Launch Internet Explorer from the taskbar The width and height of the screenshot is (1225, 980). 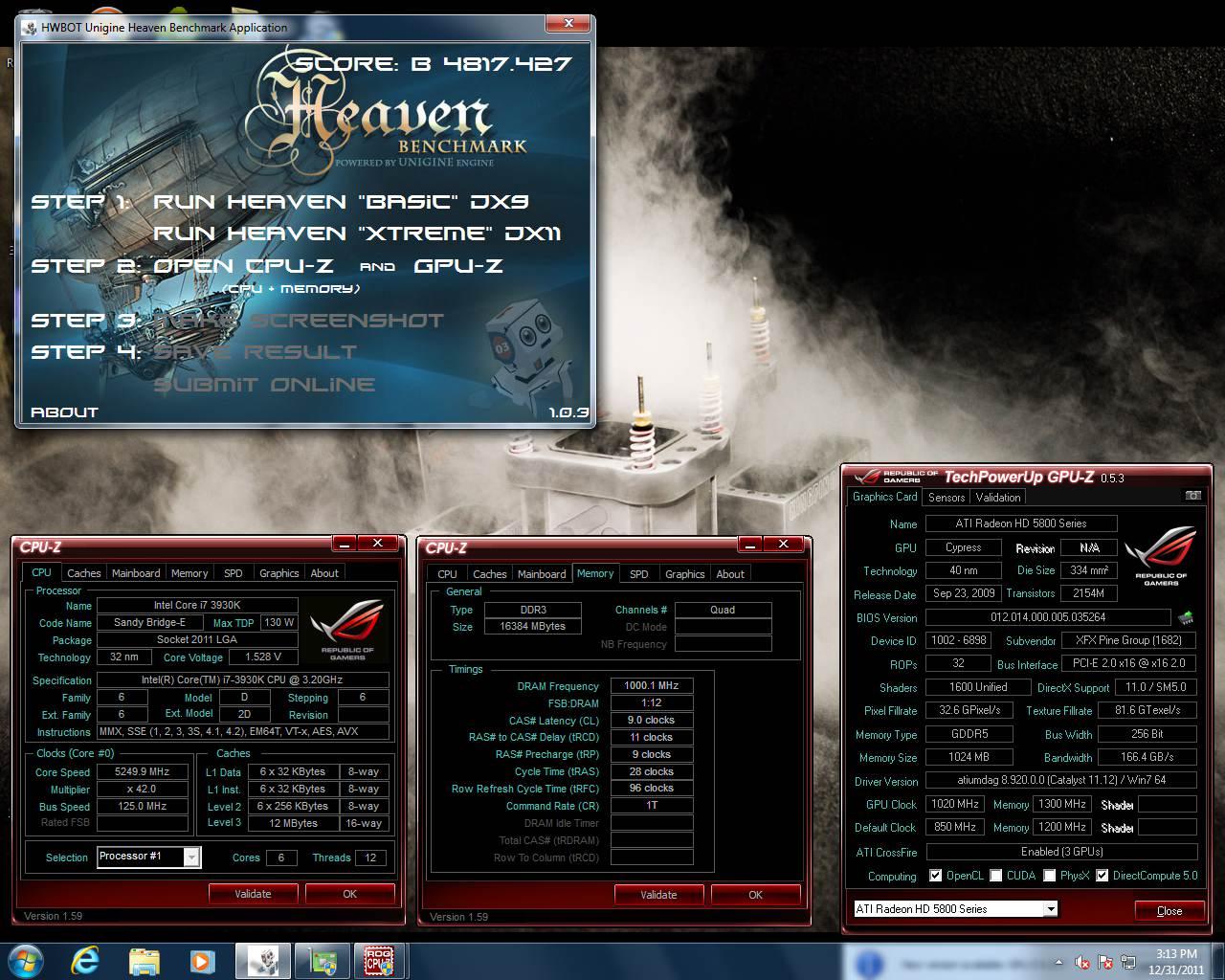coord(85,961)
